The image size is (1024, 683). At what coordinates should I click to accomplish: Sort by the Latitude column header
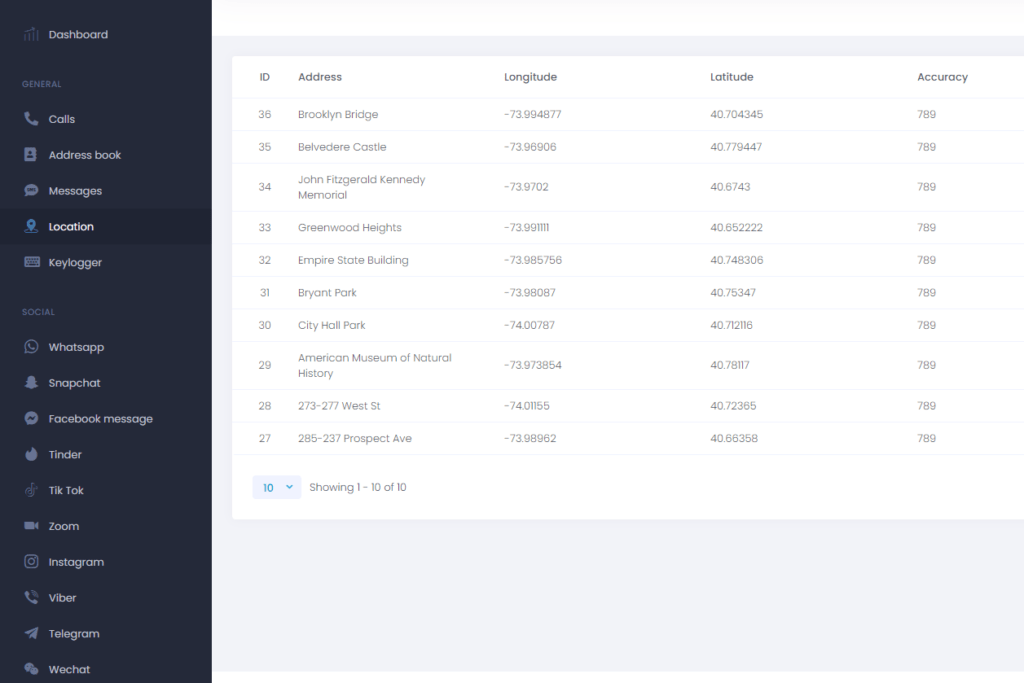point(731,77)
